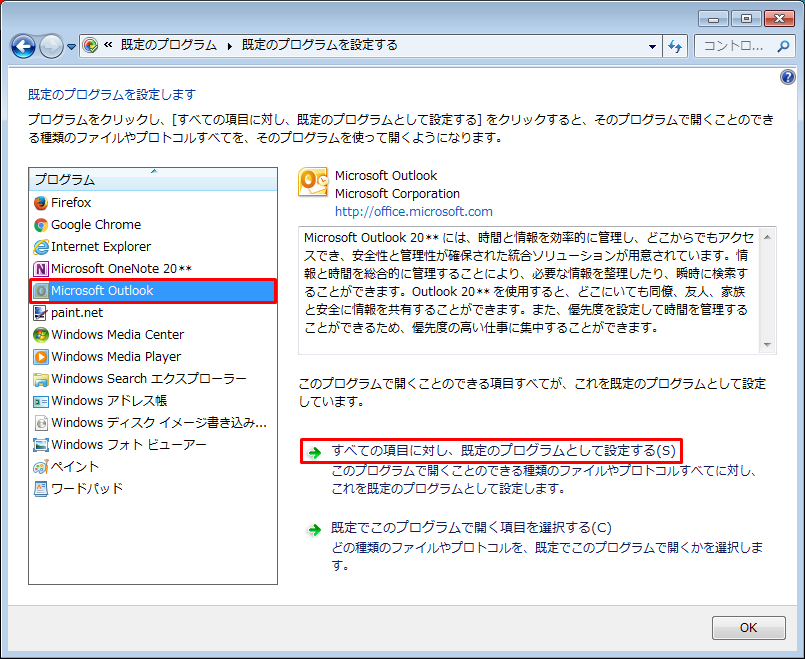This screenshot has width=805, height=659.
Task: Click the paint.net icon
Action: click(41, 313)
